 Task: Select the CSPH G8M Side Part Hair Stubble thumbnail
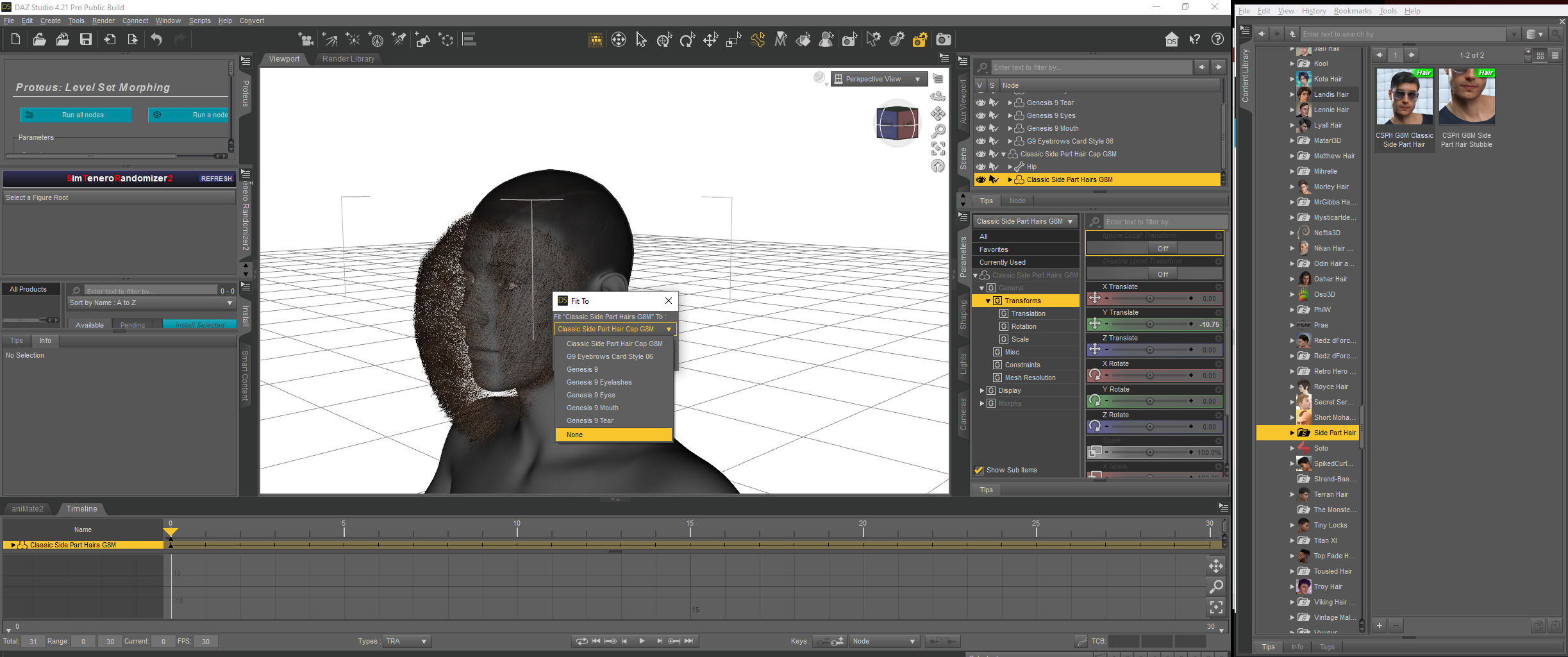click(x=1467, y=97)
